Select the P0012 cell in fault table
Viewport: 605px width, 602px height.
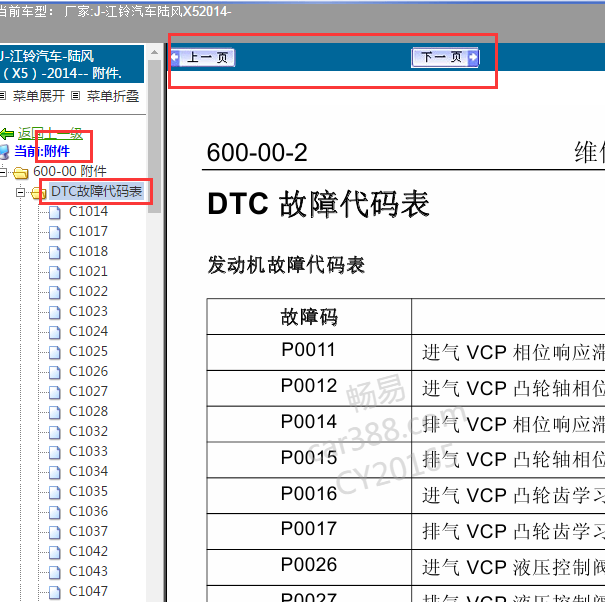(x=309, y=388)
